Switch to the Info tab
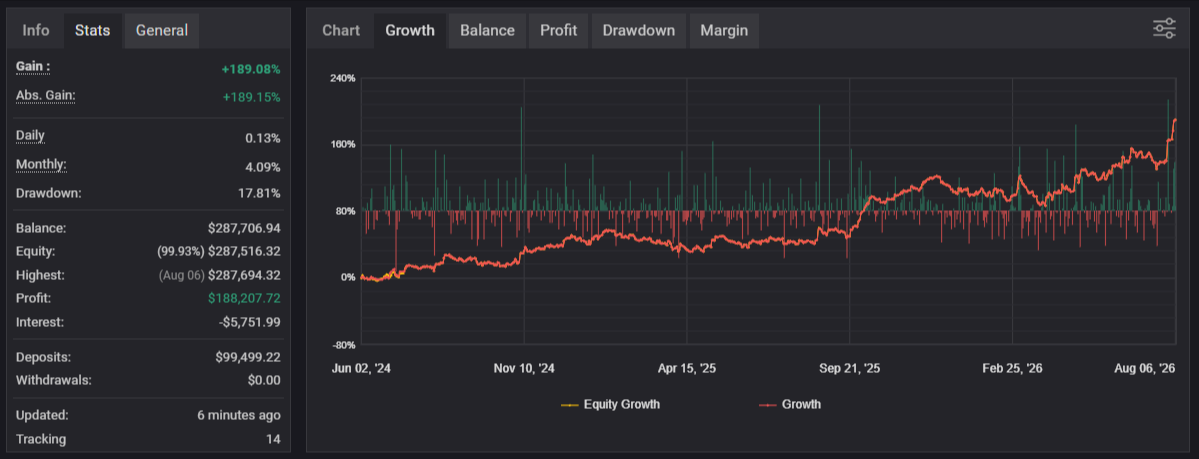 [36, 31]
